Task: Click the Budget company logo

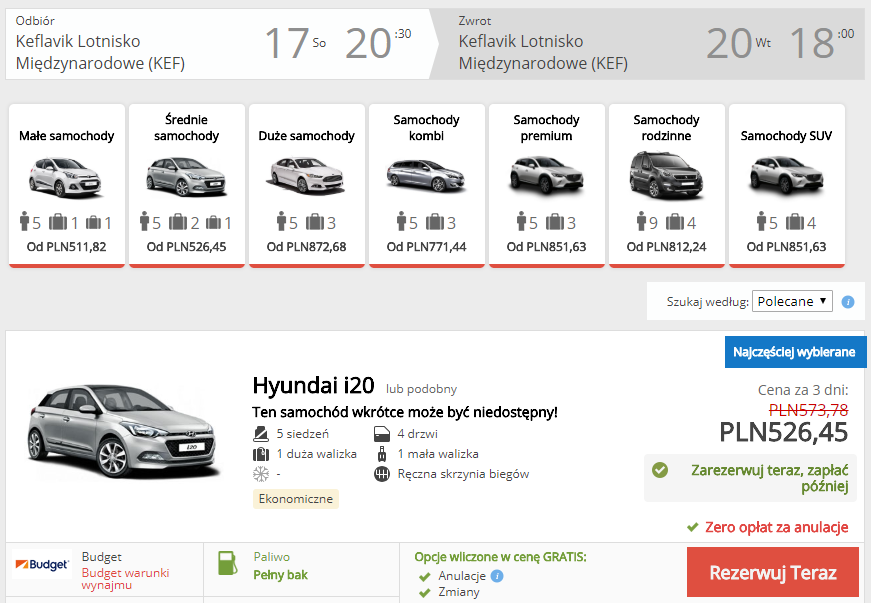Action: (x=42, y=565)
